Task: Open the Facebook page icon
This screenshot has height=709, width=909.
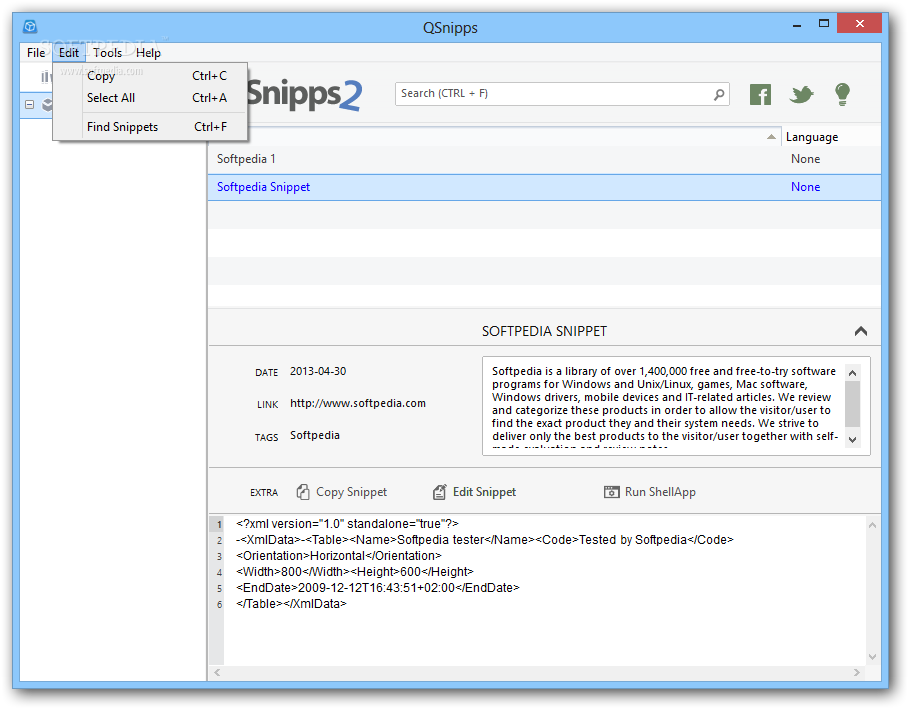Action: [760, 94]
